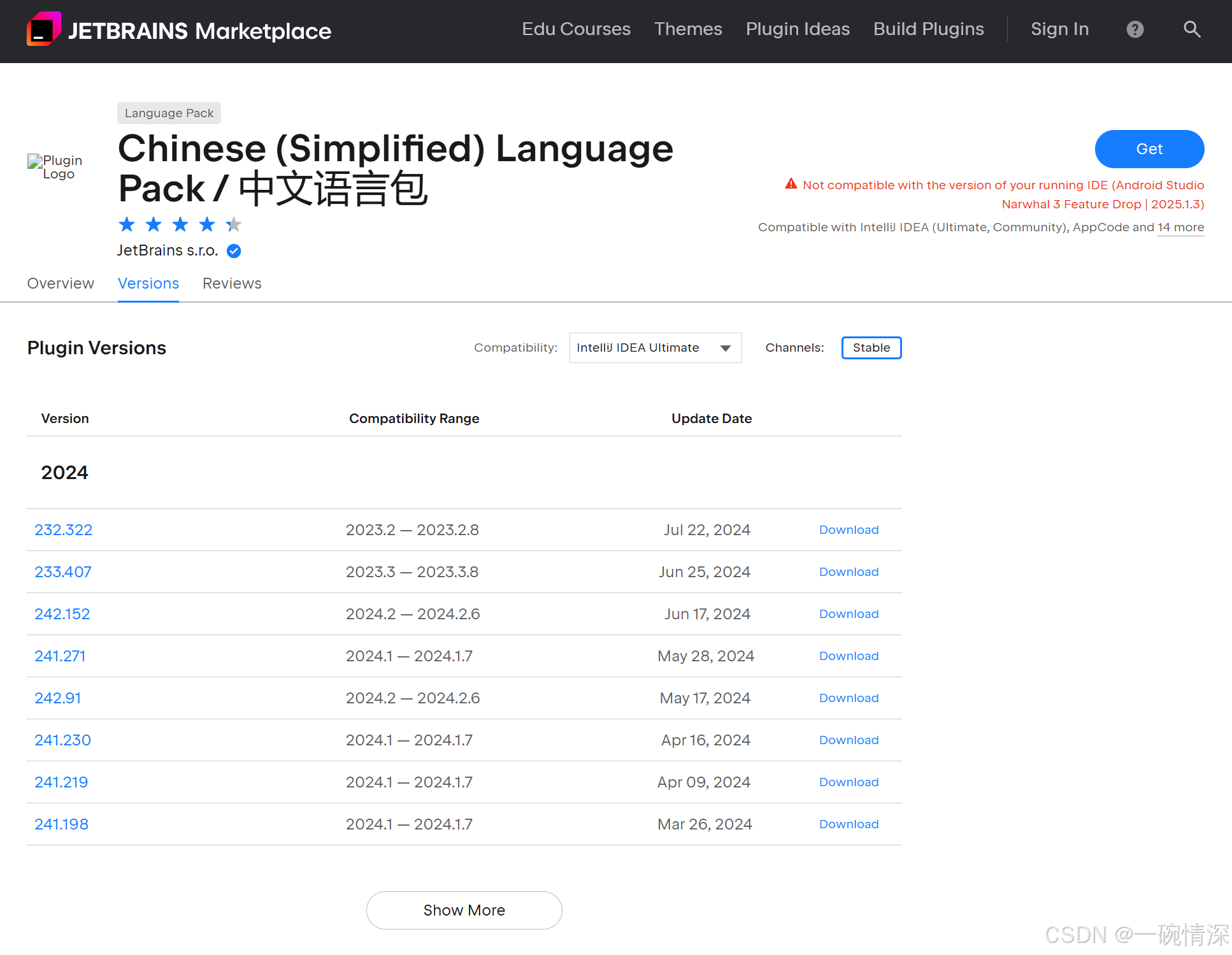Image resolution: width=1232 pixels, height=955 pixels.
Task: Click the Version column header
Action: pyautogui.click(x=65, y=419)
